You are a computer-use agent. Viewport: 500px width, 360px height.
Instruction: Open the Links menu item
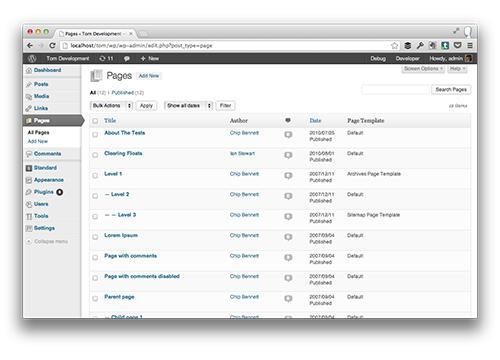41,108
